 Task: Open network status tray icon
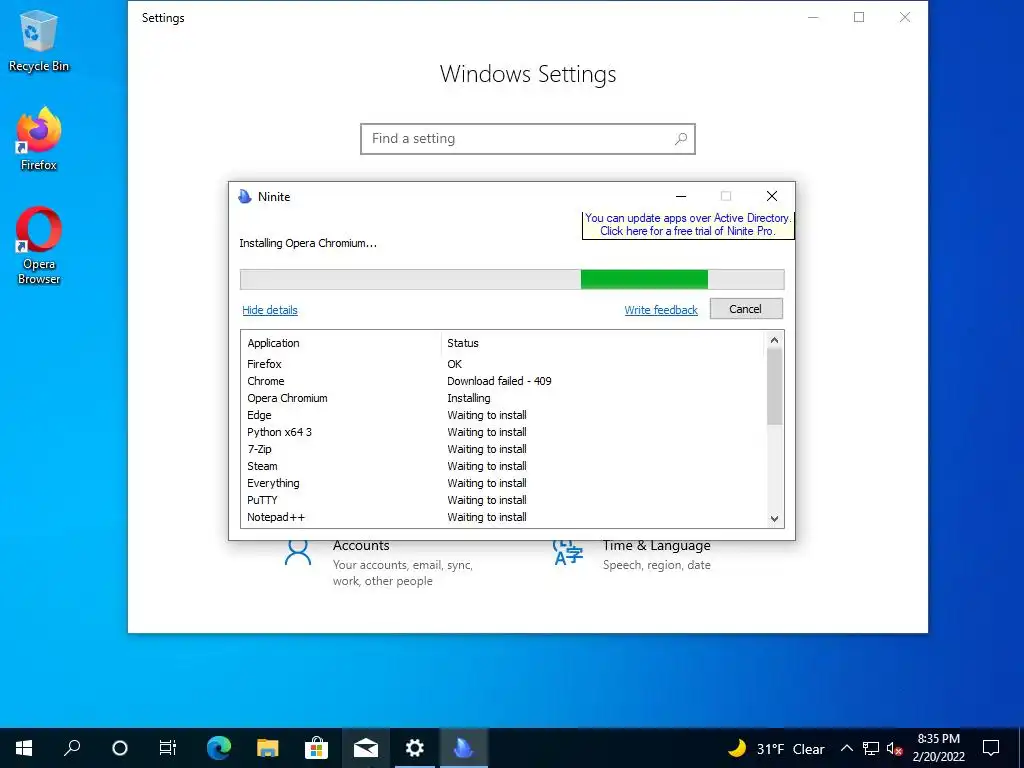871,748
